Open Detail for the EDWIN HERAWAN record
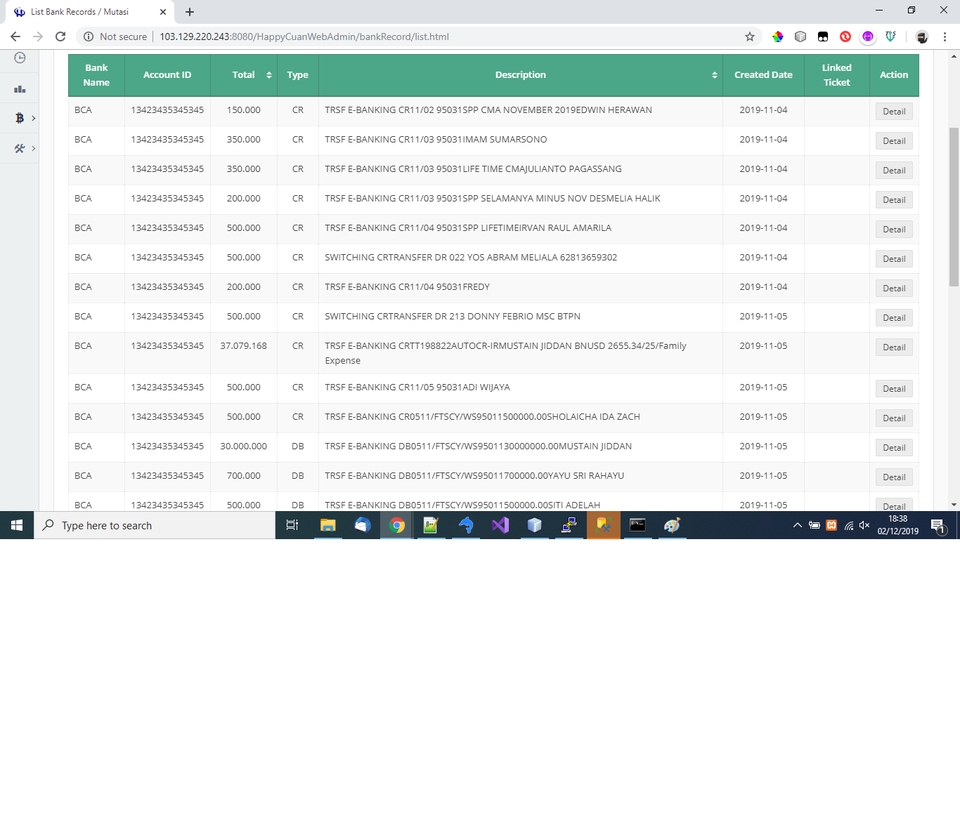Image resolution: width=960 pixels, height=834 pixels. (894, 111)
